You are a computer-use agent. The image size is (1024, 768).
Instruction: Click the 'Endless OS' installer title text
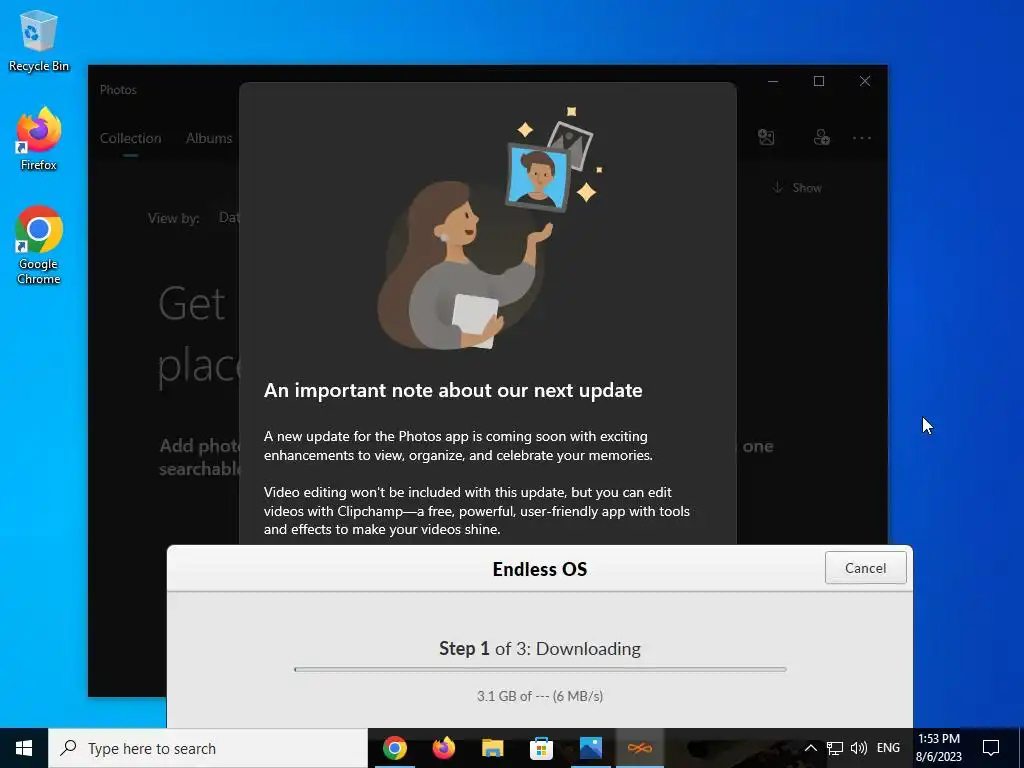click(x=540, y=569)
